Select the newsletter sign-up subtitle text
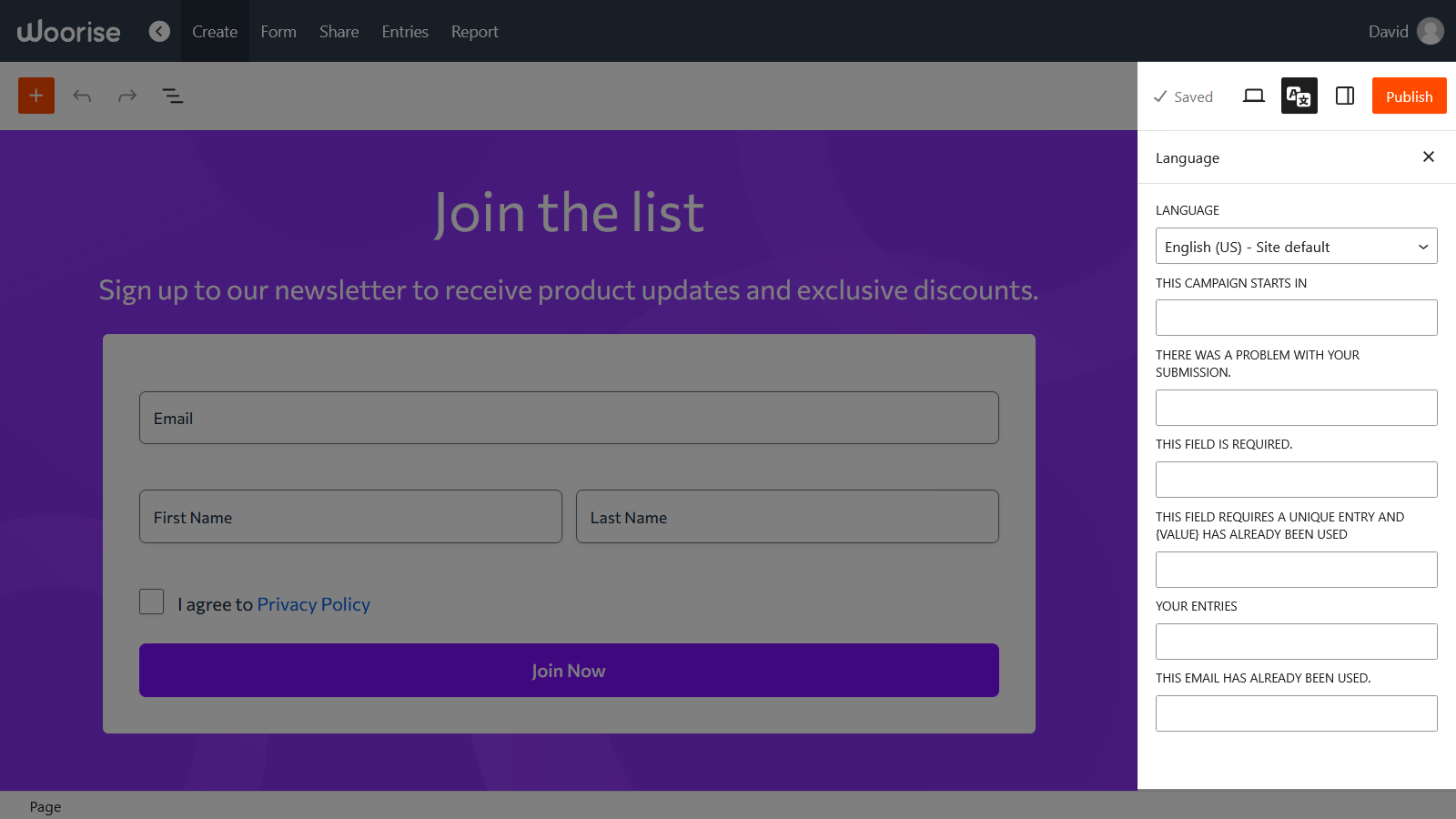 (569, 290)
